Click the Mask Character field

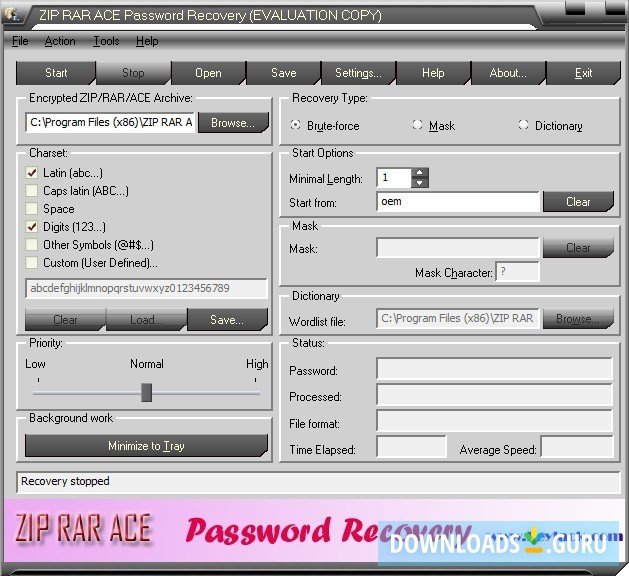click(518, 272)
